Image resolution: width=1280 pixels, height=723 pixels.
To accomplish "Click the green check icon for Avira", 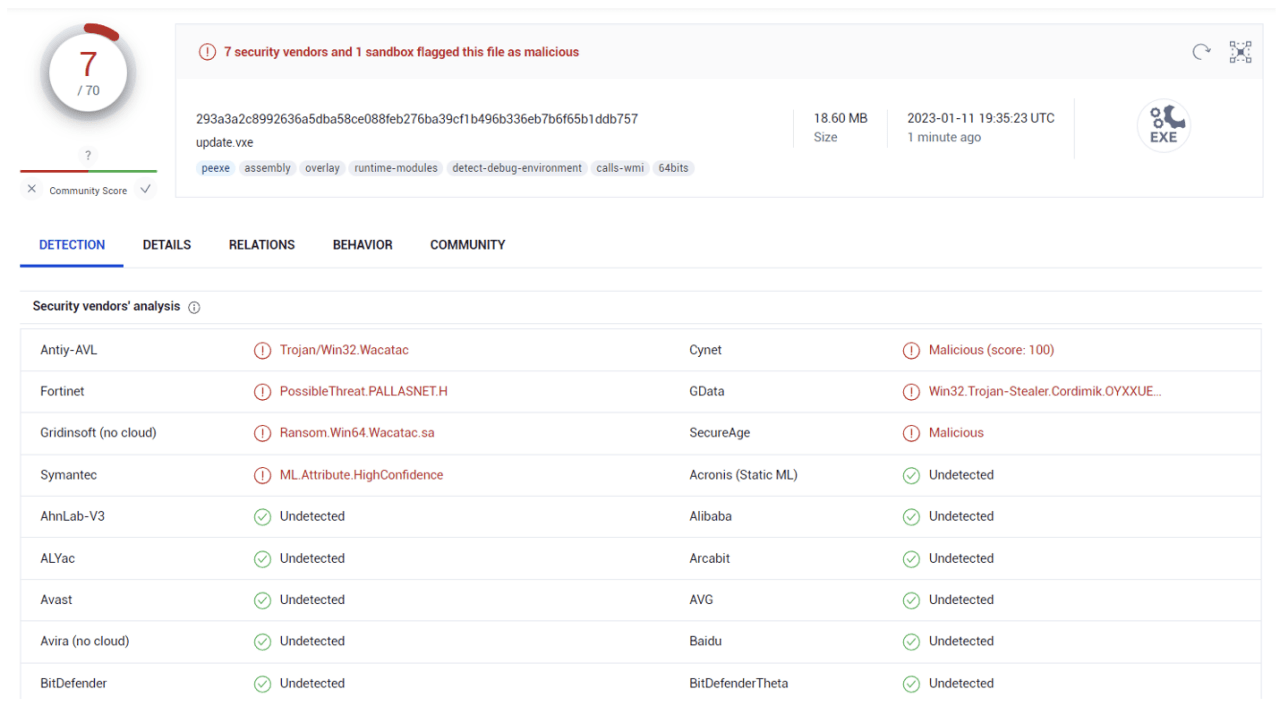I will [262, 642].
